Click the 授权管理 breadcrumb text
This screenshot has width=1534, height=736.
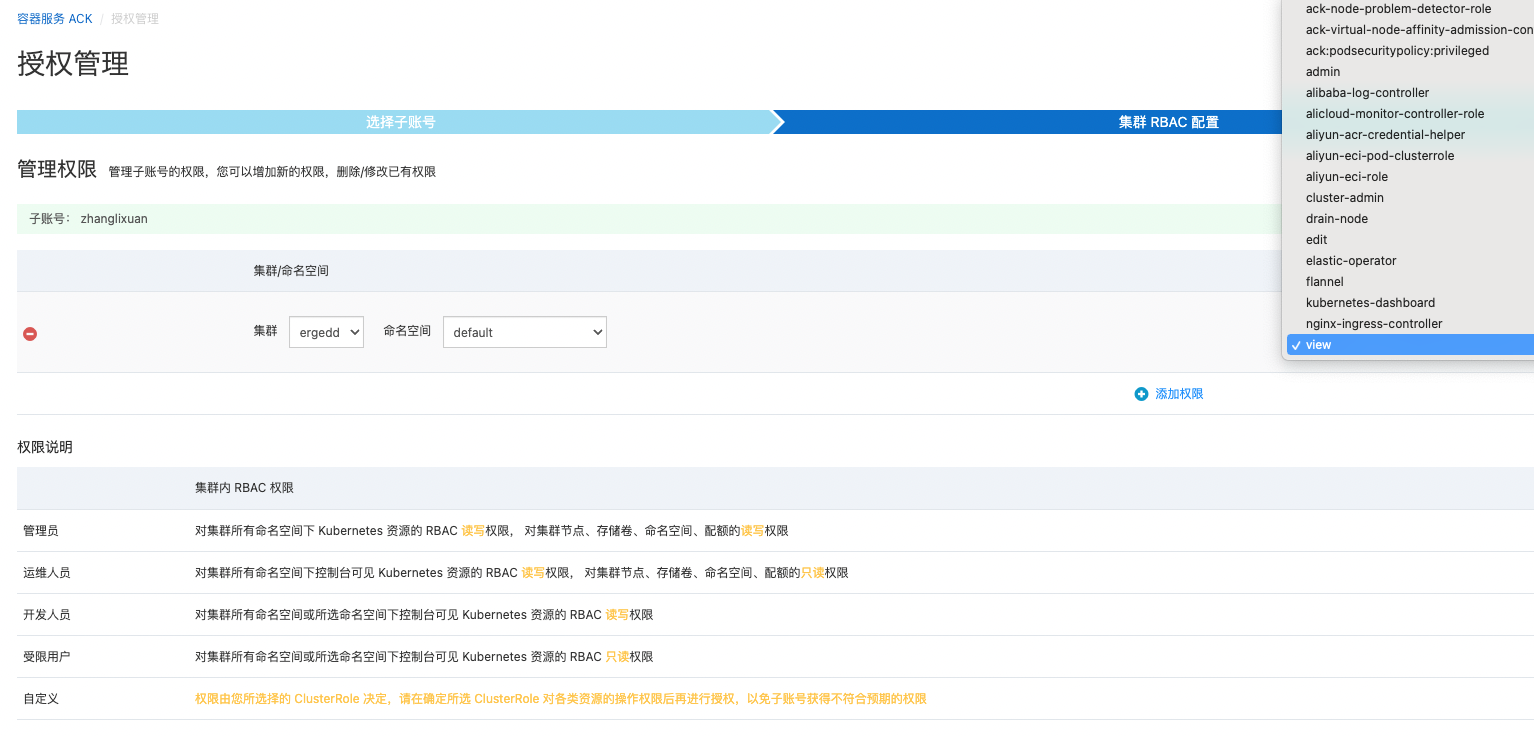click(x=135, y=19)
